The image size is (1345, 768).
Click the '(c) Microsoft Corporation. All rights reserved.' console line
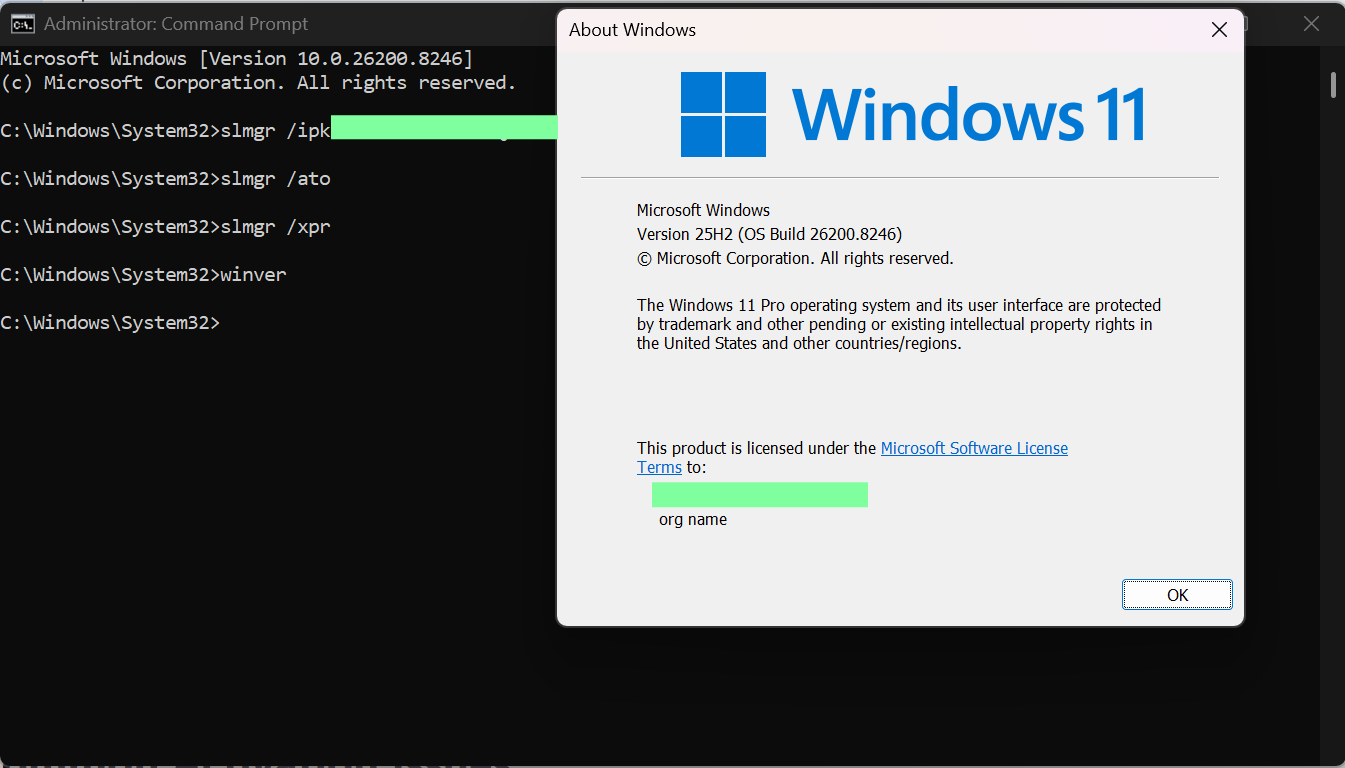[x=258, y=83]
